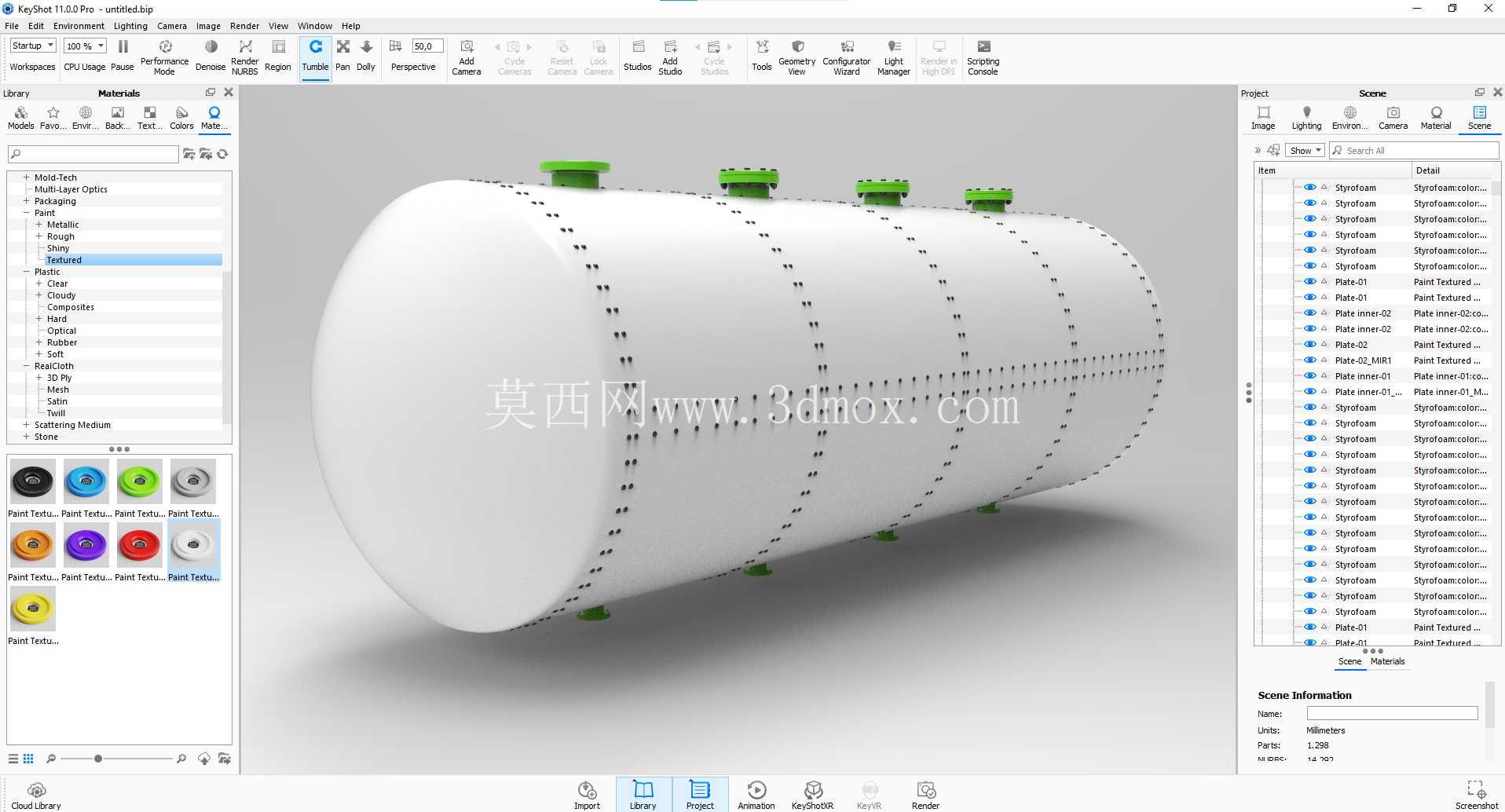Adjust the thumbnail size slider
Viewport: 1505px width, 812px height.
coord(98,759)
